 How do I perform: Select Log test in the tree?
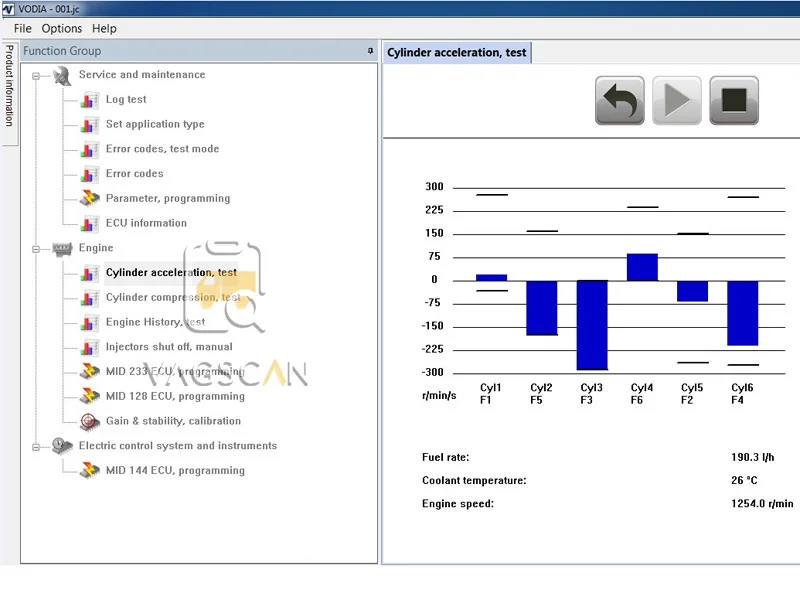pyautogui.click(x=126, y=99)
